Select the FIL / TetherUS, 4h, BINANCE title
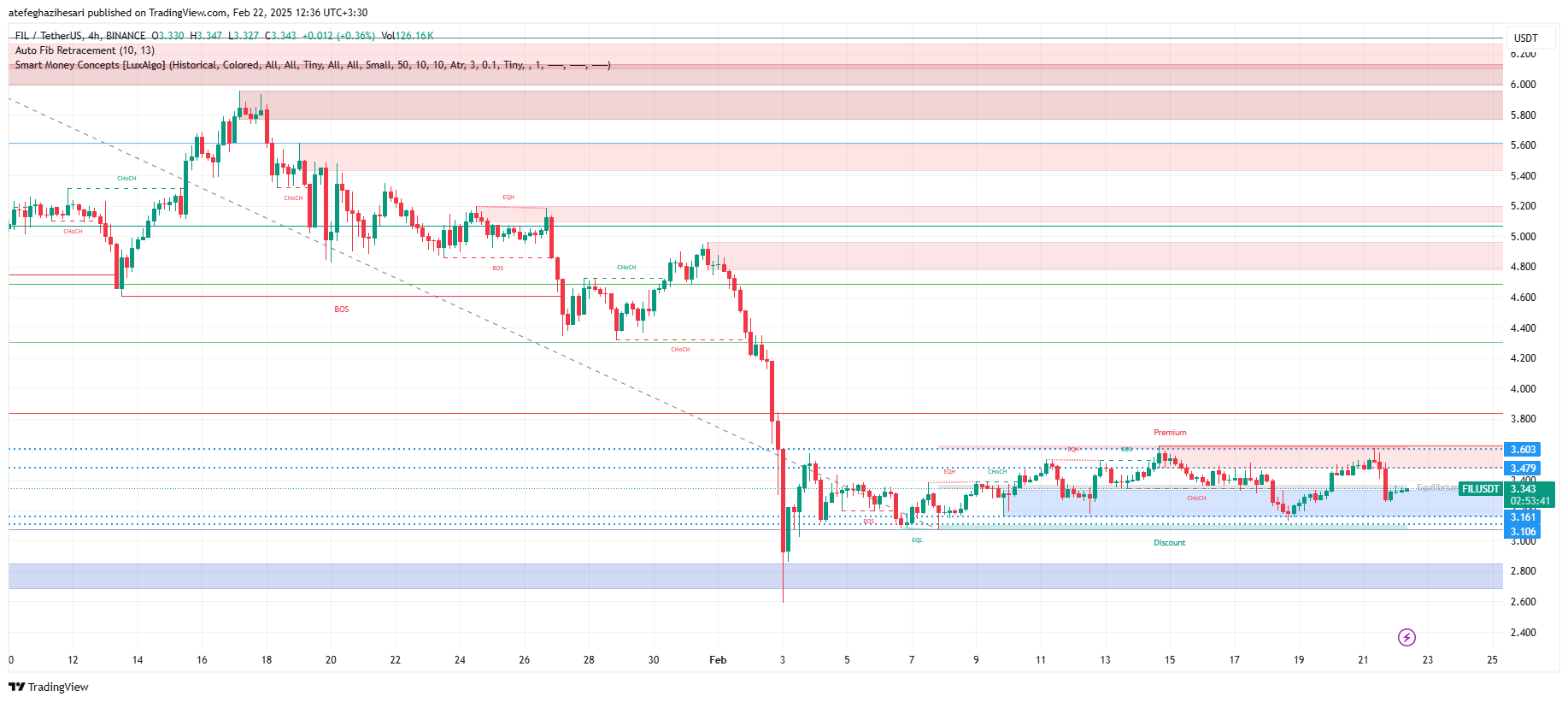 pyautogui.click(x=80, y=36)
